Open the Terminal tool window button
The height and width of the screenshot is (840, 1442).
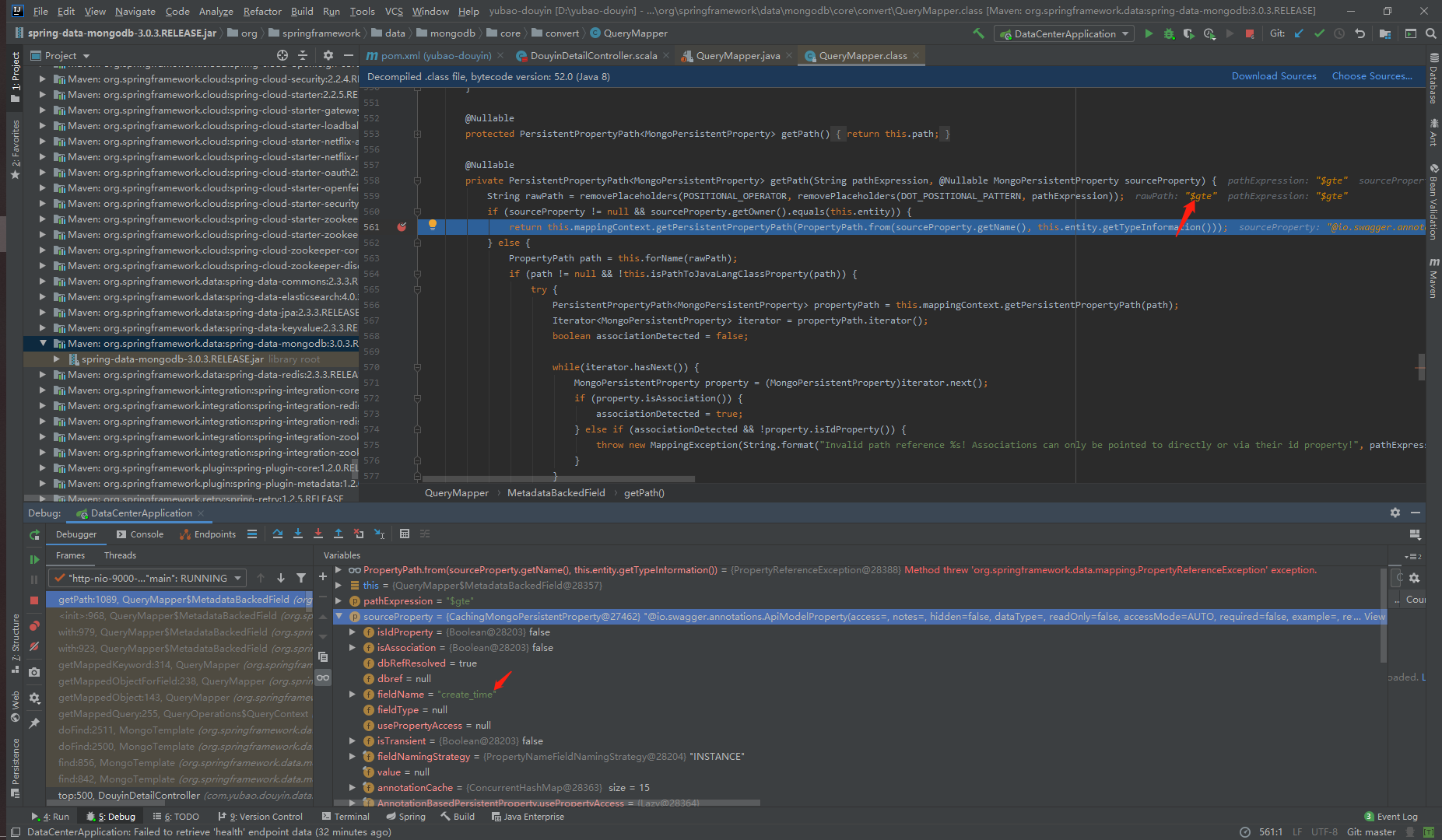tap(346, 817)
